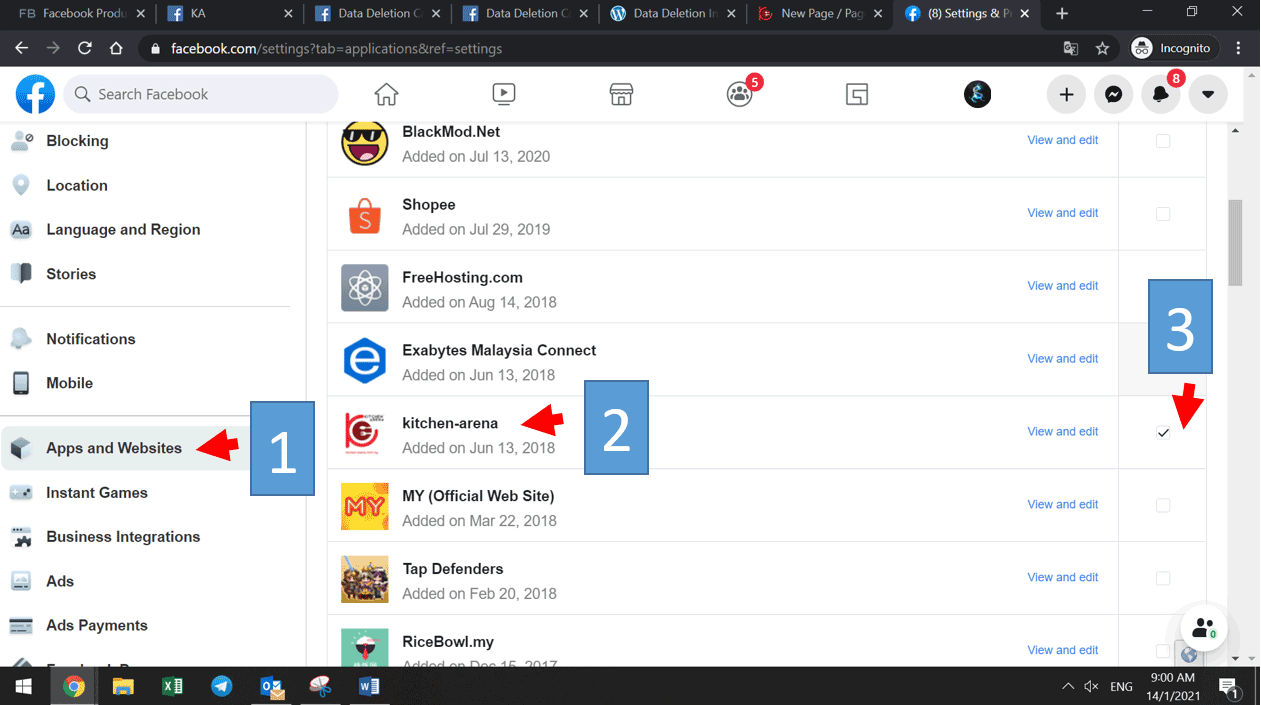Click the Facebook logo
The width and height of the screenshot is (1261, 705).
[x=35, y=94]
